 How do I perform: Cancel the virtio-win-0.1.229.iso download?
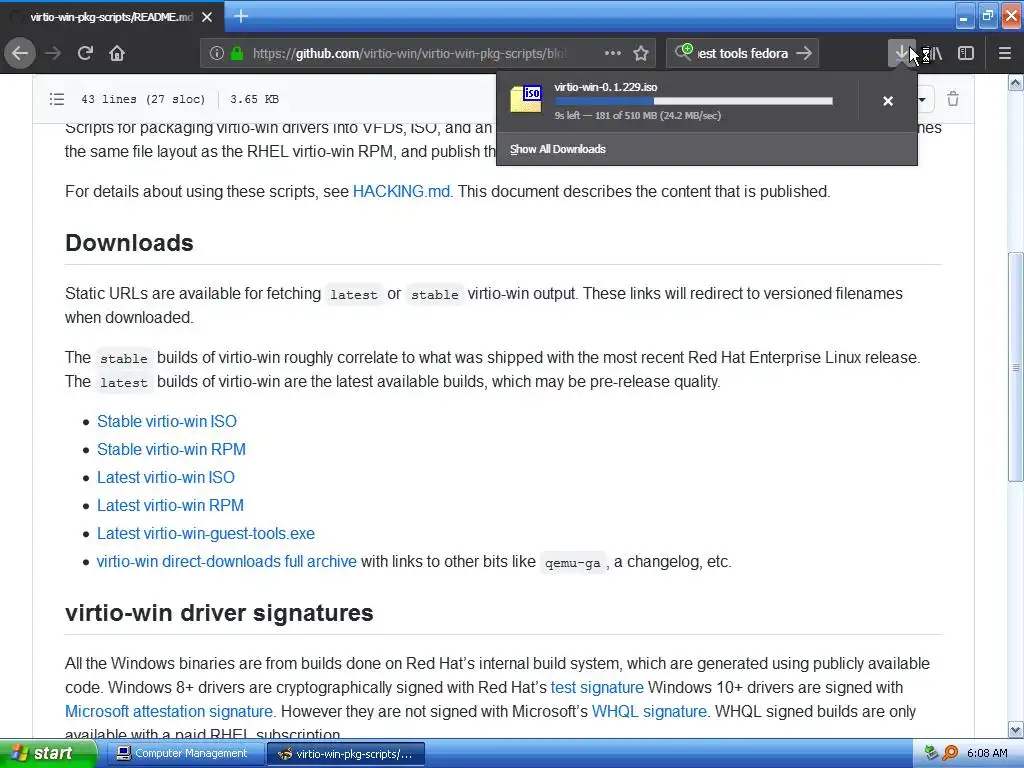[888, 101]
